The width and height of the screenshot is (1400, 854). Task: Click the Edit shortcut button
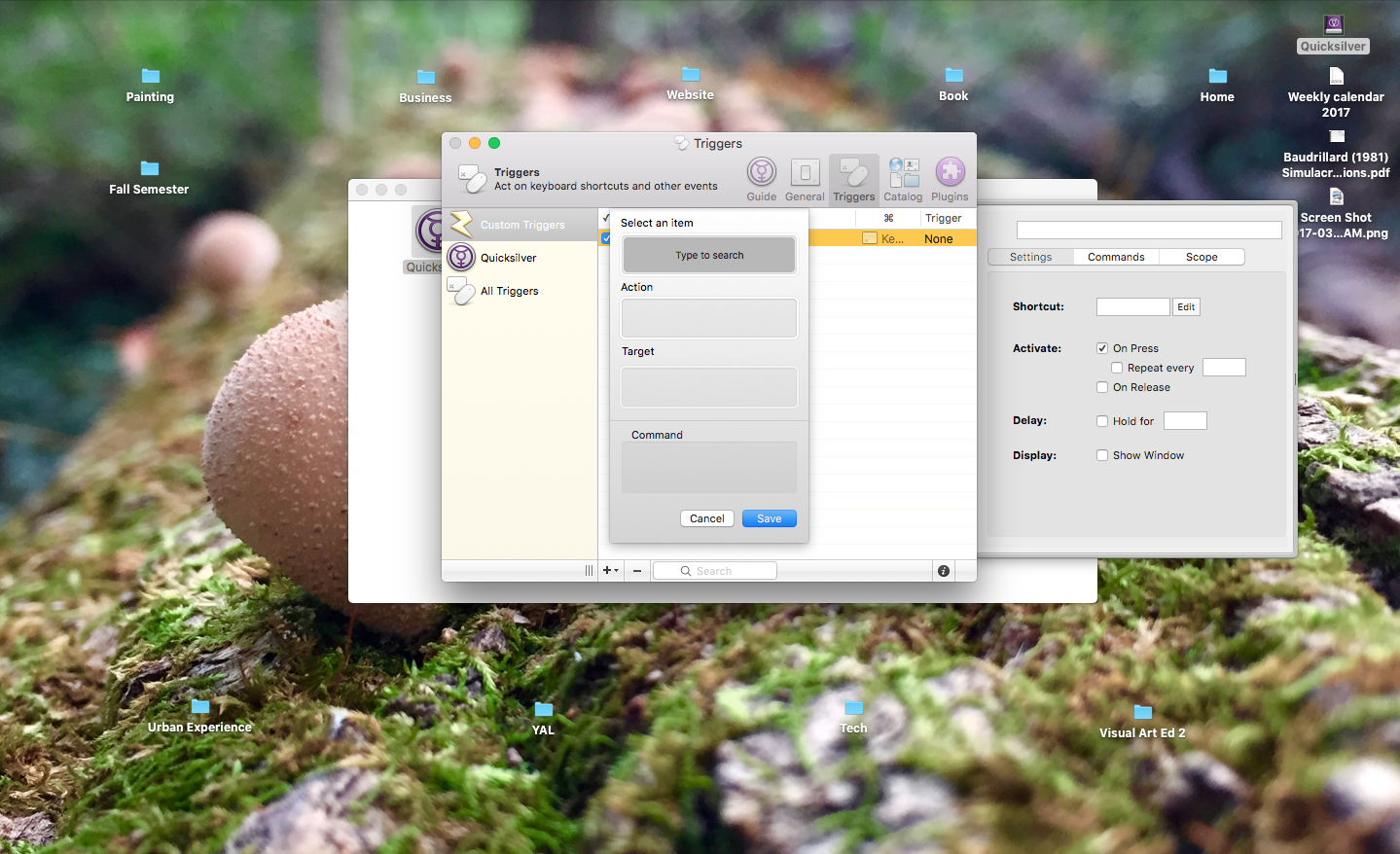[x=1186, y=306]
